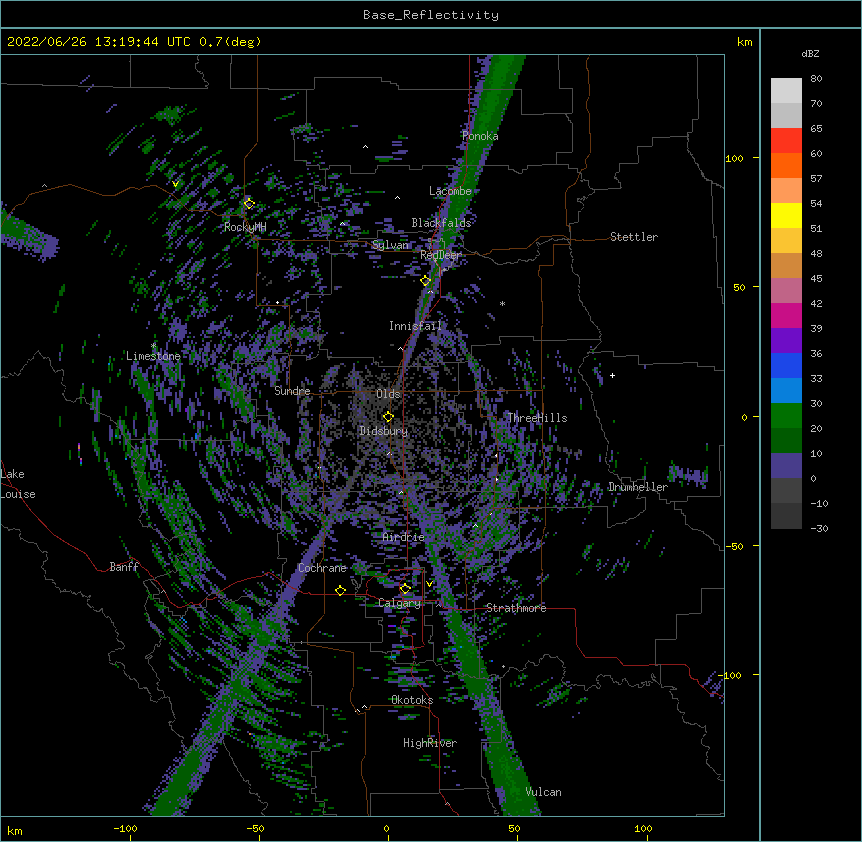The height and width of the screenshot is (842, 862).
Task: Click the Strathmore label
Action: [516, 608]
